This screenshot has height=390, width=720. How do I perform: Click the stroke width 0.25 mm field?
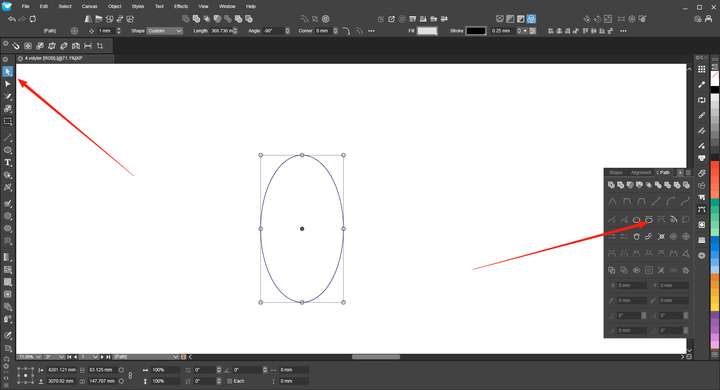pyautogui.click(x=502, y=31)
